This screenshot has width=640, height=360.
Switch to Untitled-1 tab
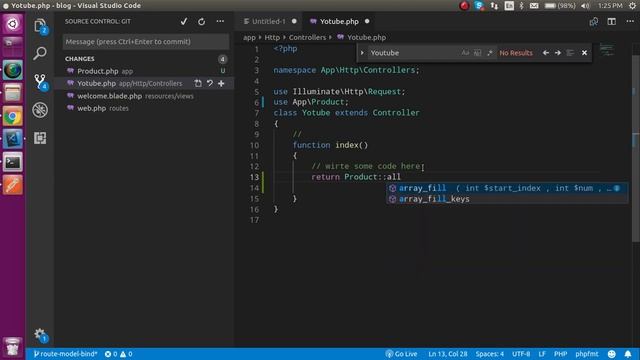[269, 22]
